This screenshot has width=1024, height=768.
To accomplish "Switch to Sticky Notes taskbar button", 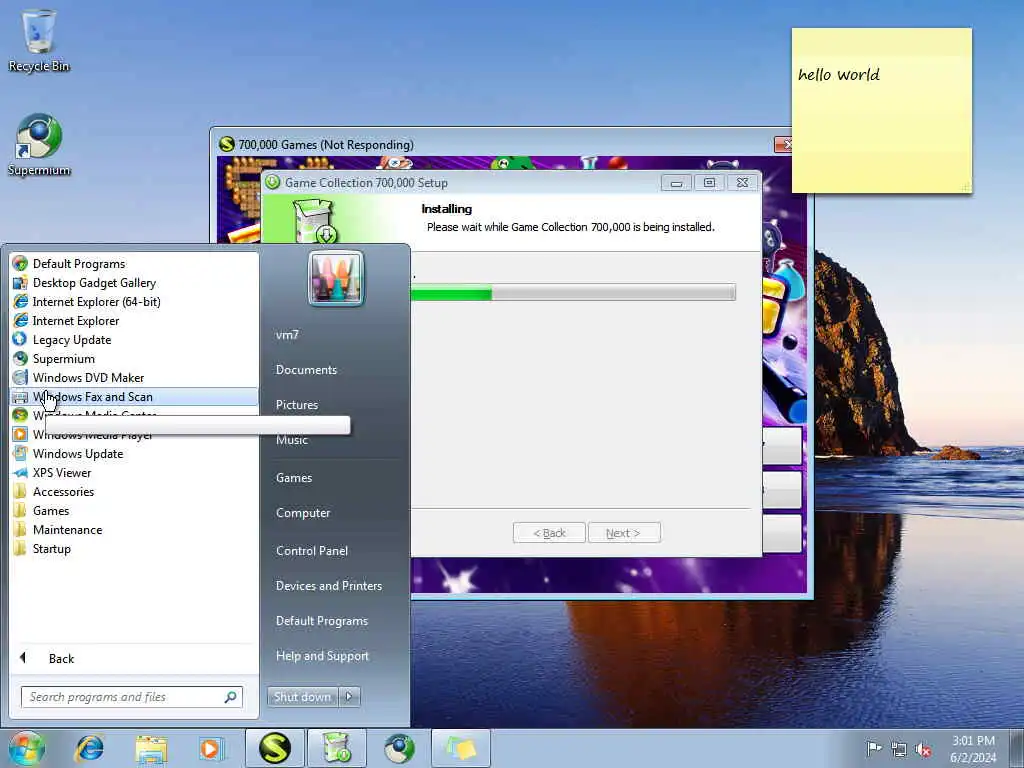I will click(461, 748).
